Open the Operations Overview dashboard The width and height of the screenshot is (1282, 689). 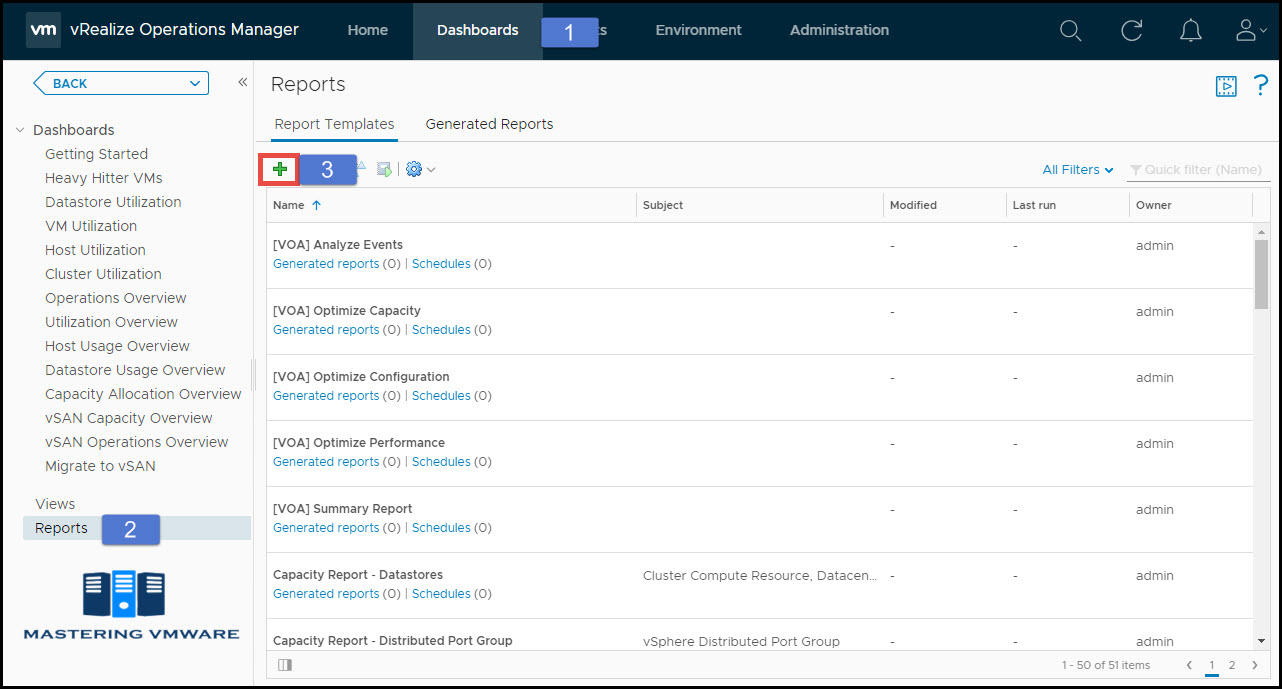[116, 298]
